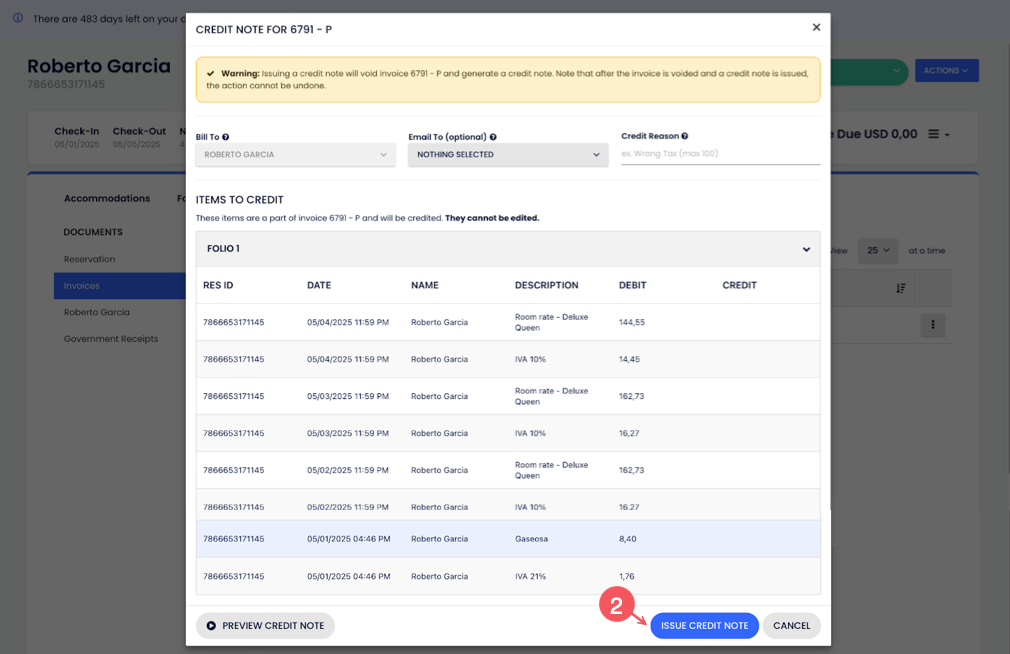The width and height of the screenshot is (1010, 654).
Task: Click the DESCRIPTION column header
Action: [546, 285]
